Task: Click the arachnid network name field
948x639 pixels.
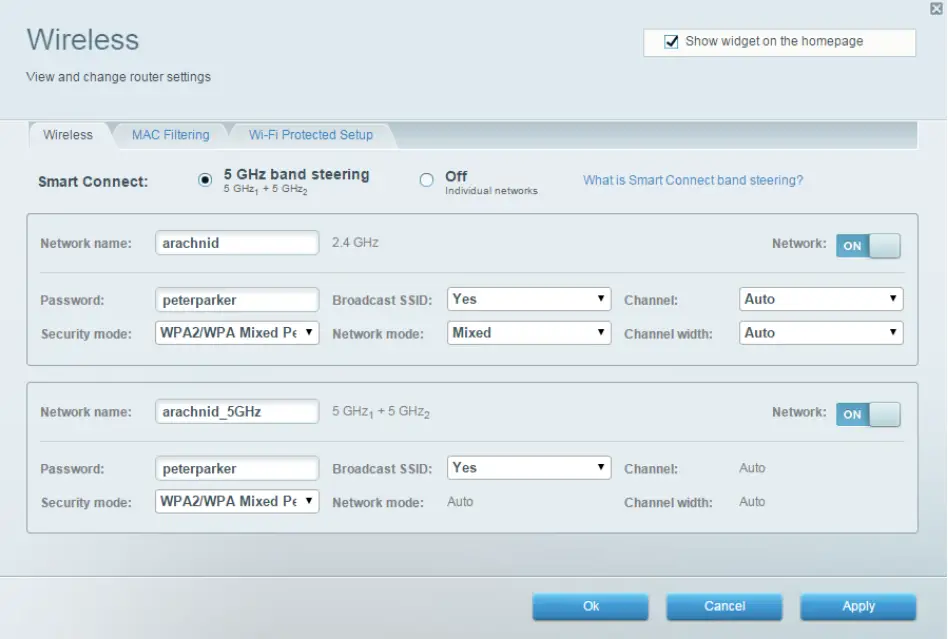Action: 236,243
